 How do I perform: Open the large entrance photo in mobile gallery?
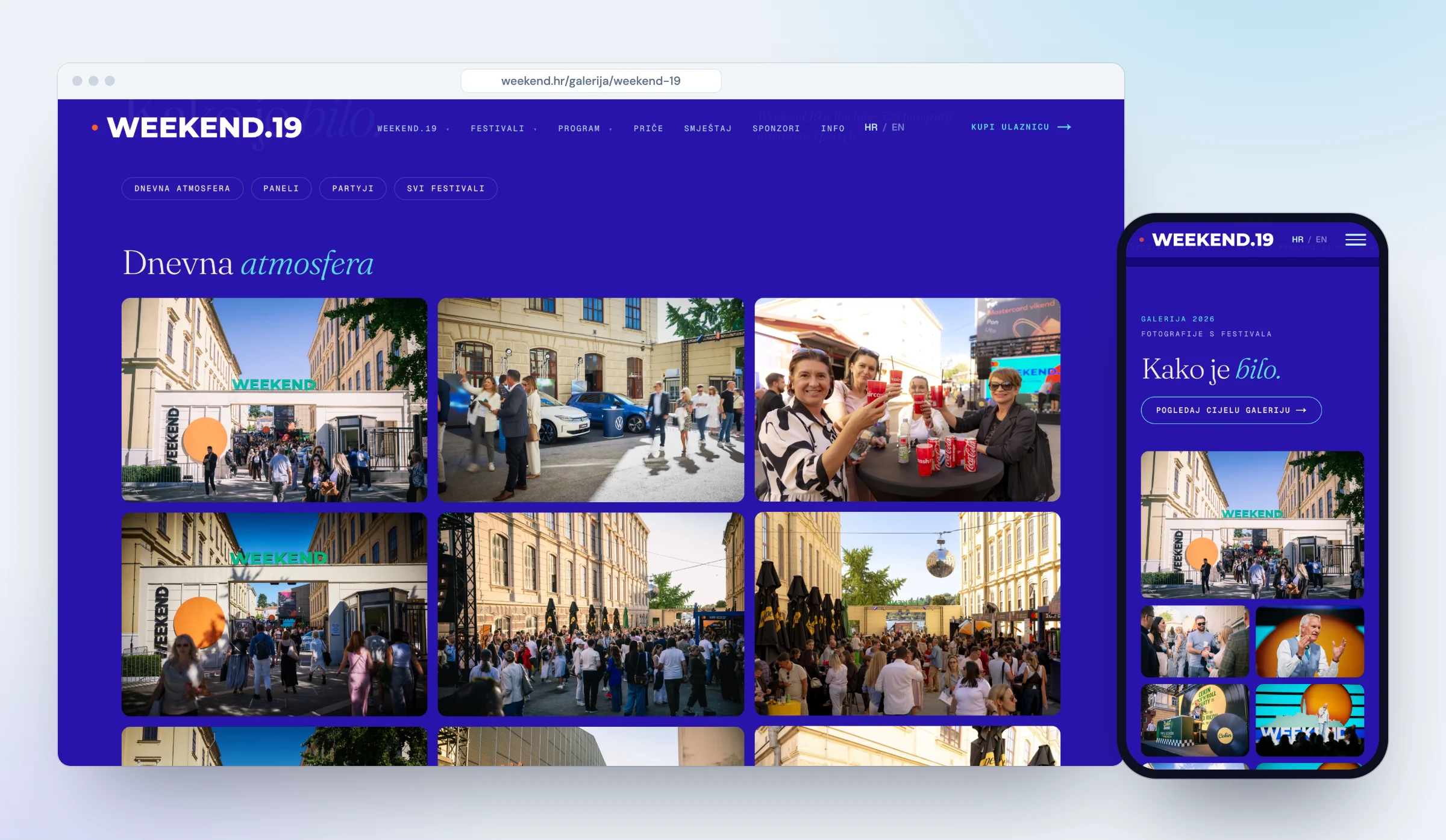[x=1253, y=524]
